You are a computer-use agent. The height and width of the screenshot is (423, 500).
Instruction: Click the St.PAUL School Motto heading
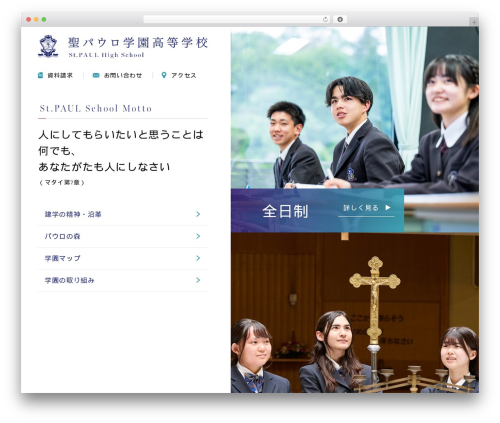click(96, 108)
